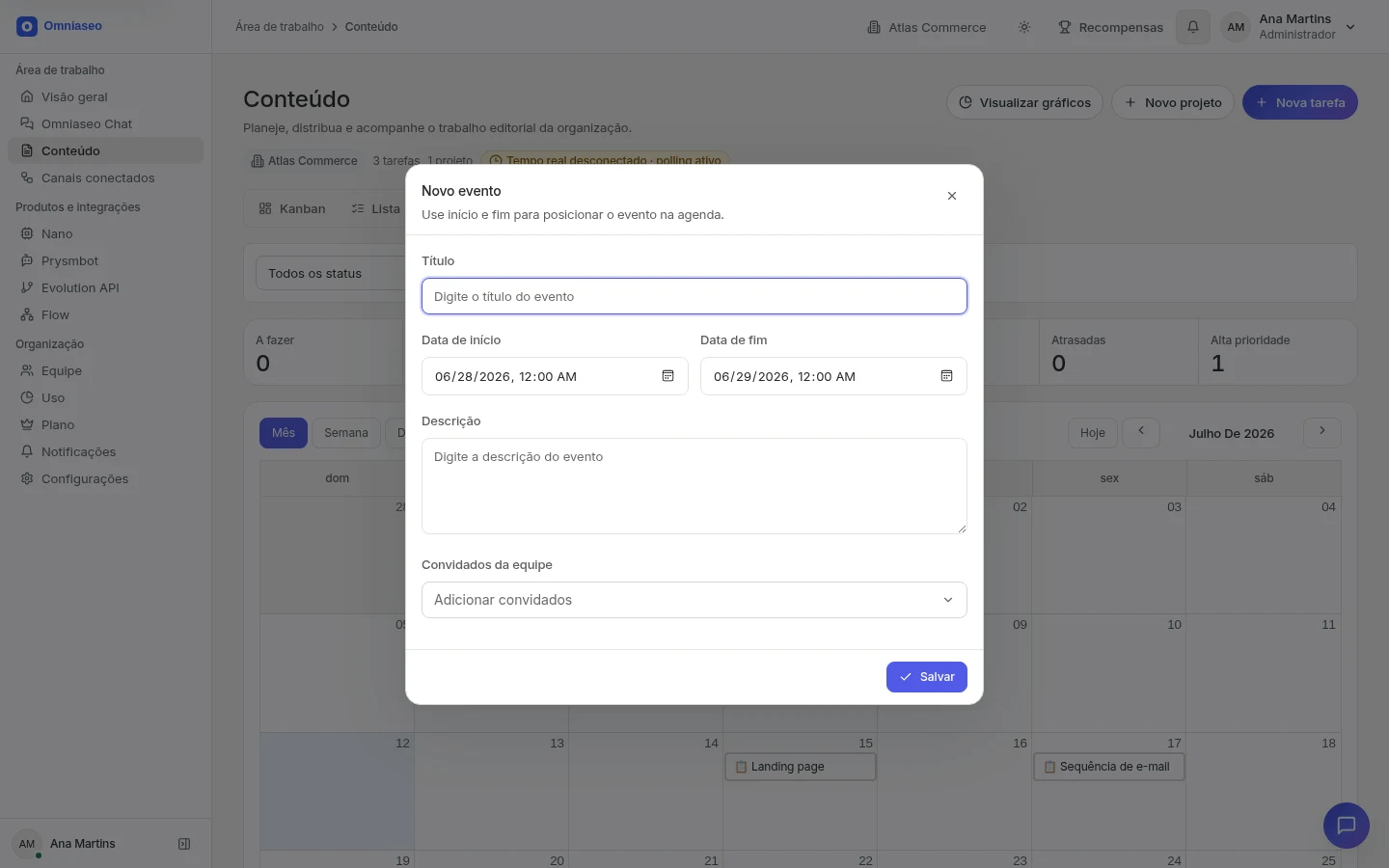Open Visão geral in the sidebar
The height and width of the screenshot is (868, 1389).
(105, 96)
